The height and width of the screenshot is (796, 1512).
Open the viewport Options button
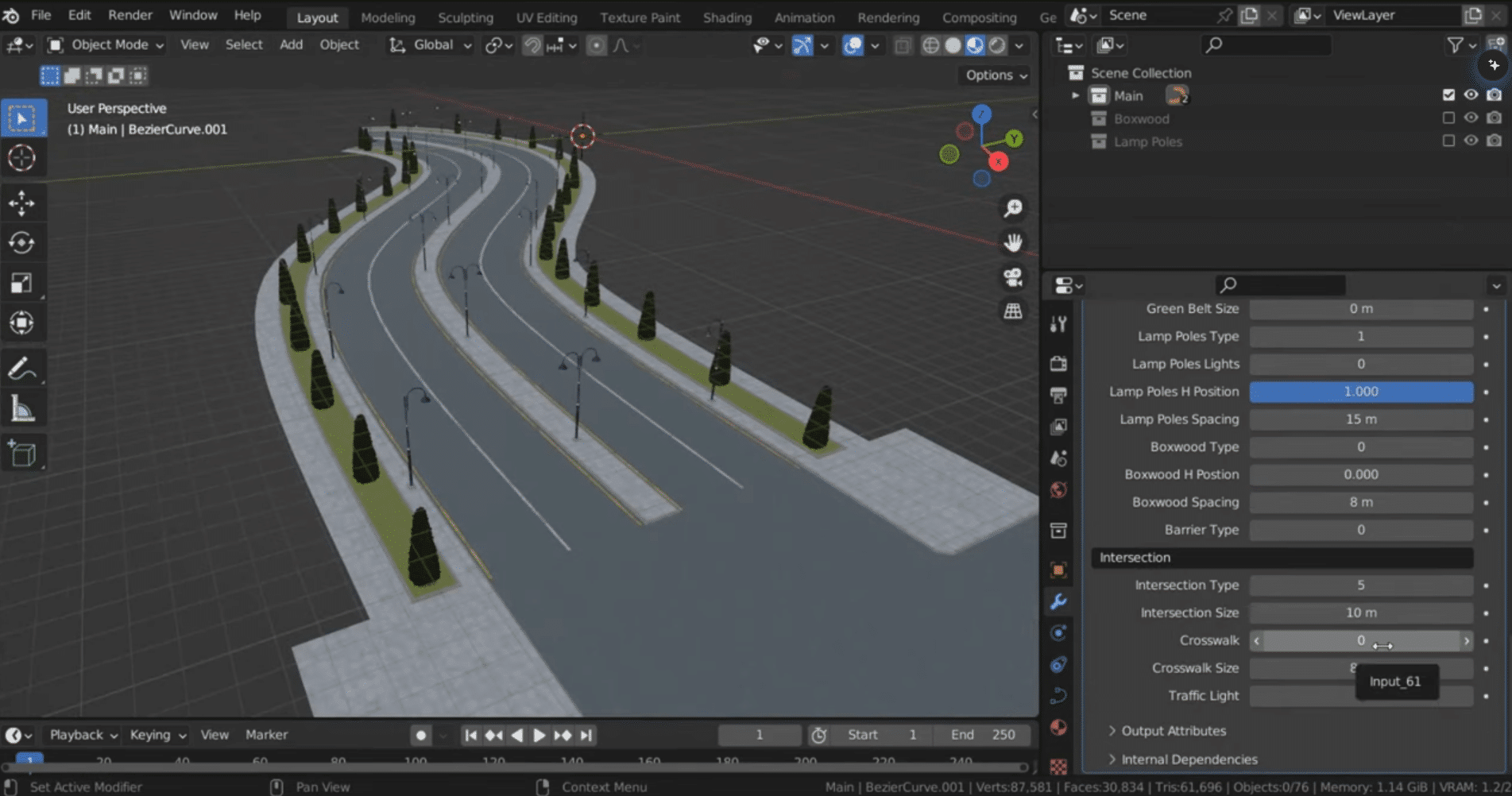(996, 75)
